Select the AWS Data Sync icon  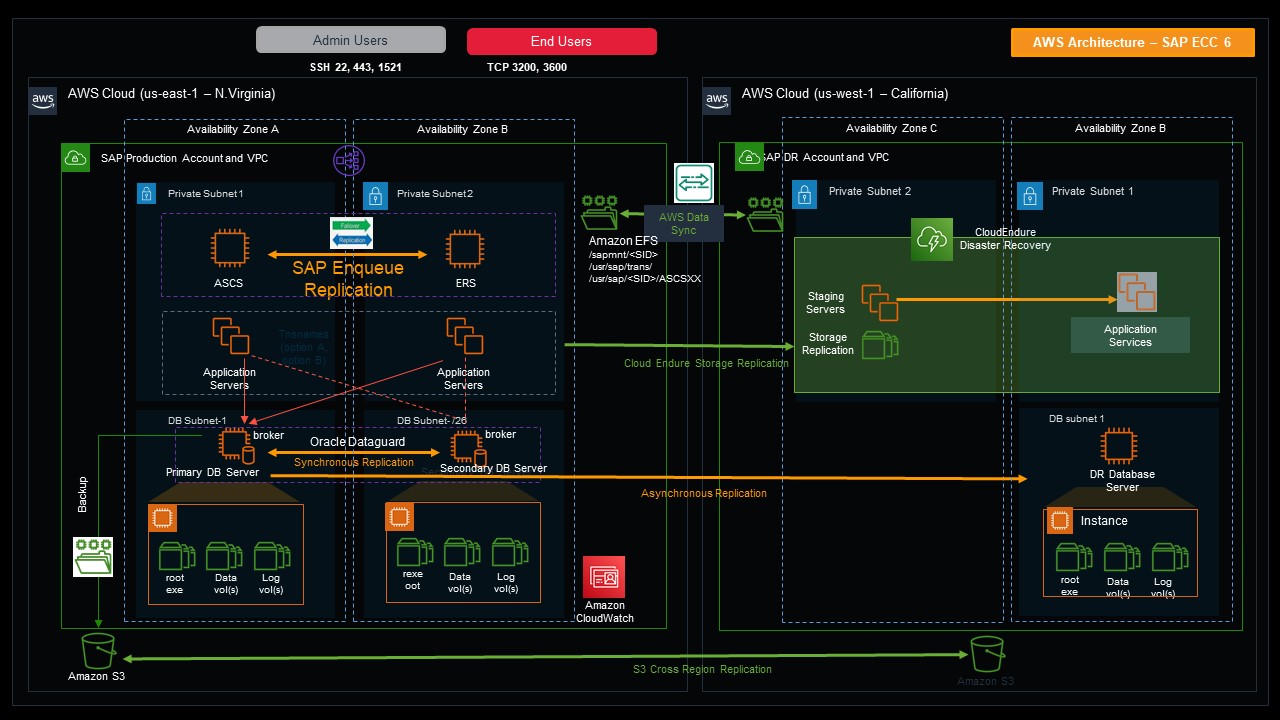point(695,184)
